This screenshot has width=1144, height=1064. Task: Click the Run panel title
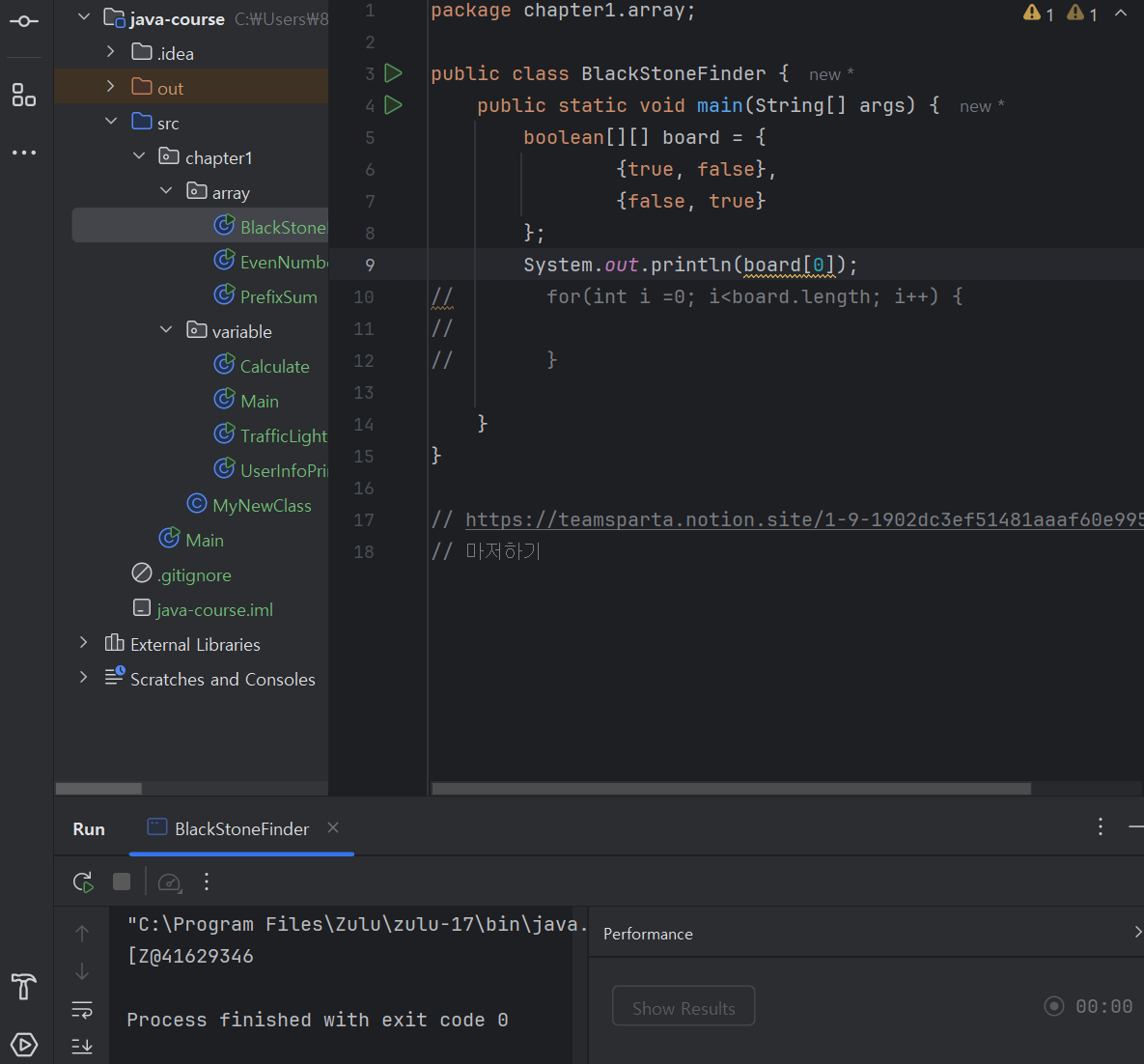click(x=89, y=829)
